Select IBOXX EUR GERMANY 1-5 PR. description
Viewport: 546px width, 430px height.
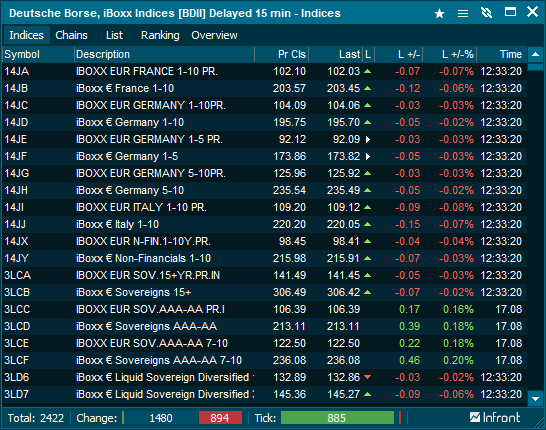point(149,140)
